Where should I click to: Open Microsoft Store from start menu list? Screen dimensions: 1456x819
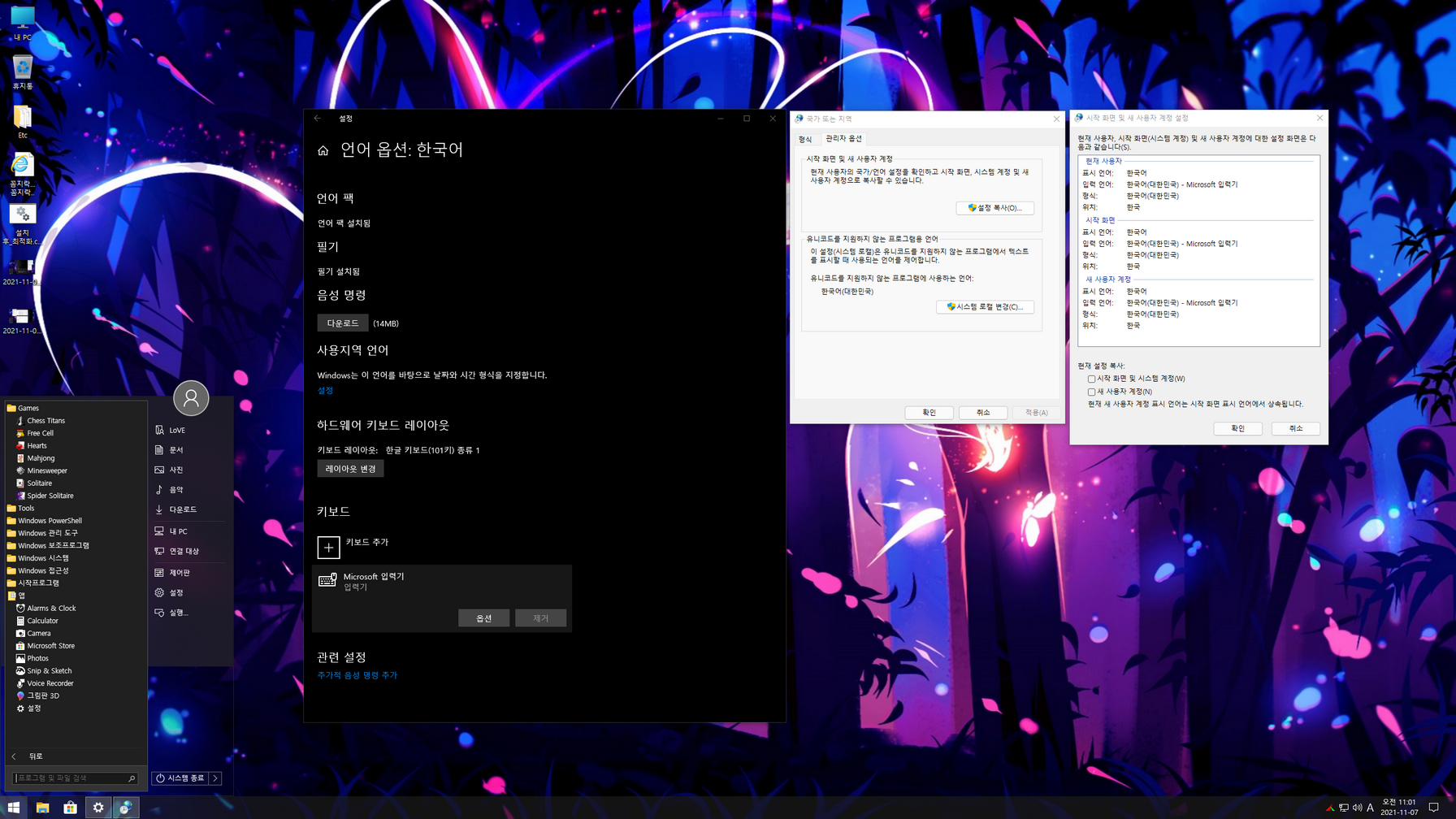(x=50, y=646)
